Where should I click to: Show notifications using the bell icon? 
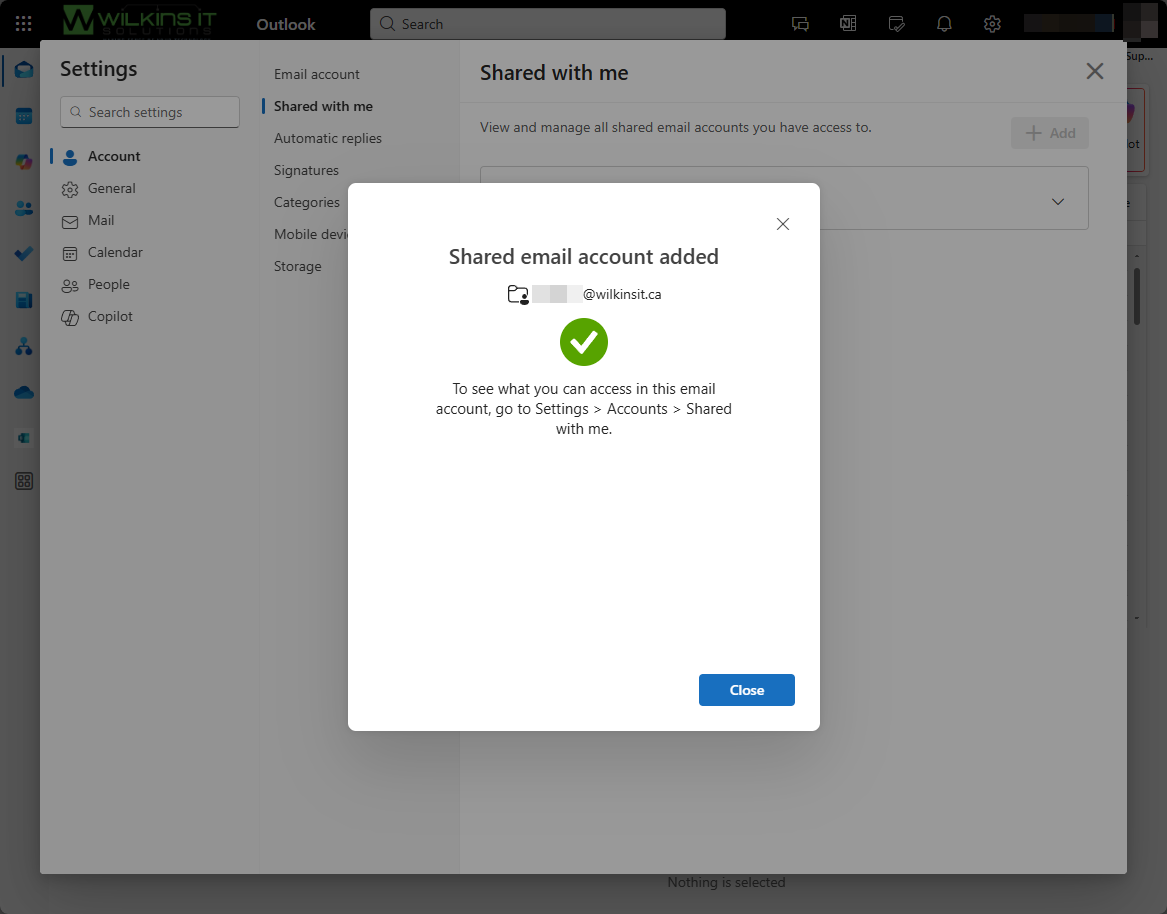(944, 24)
